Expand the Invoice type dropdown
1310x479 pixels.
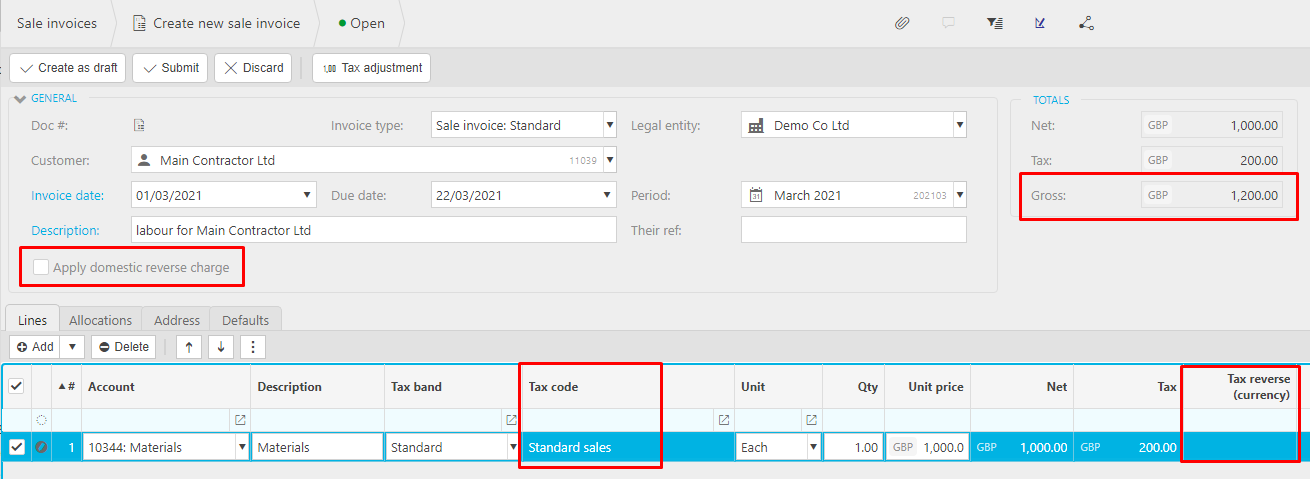coord(609,126)
